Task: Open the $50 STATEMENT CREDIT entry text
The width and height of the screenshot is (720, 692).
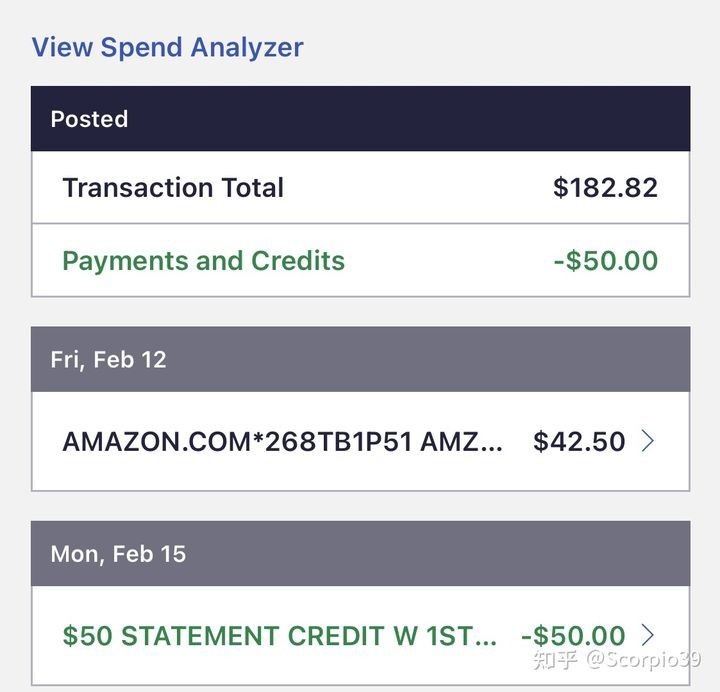Action: (x=279, y=636)
